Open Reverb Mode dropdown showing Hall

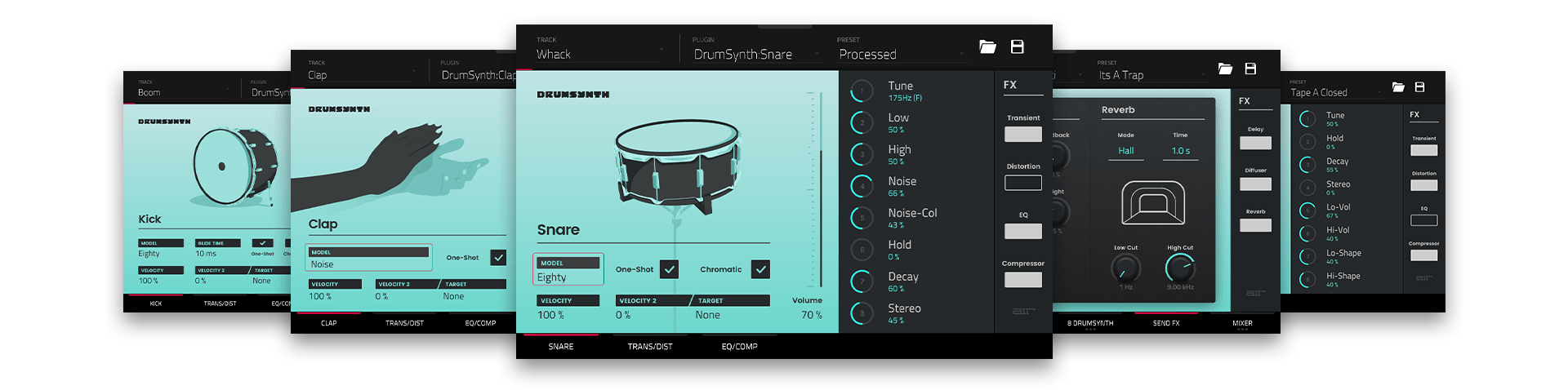pyautogui.click(x=1125, y=151)
